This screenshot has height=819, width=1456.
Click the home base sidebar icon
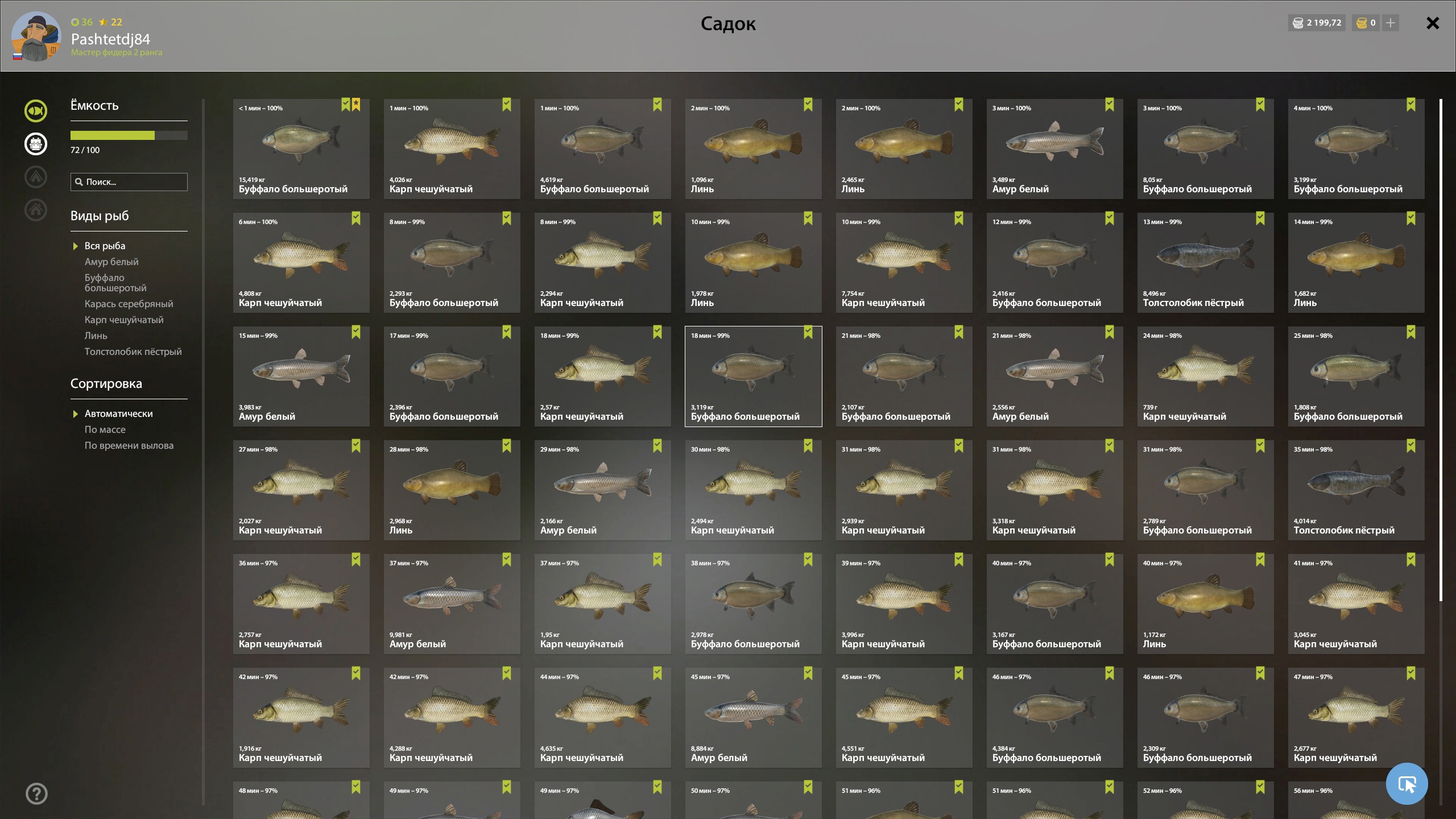pos(36,210)
